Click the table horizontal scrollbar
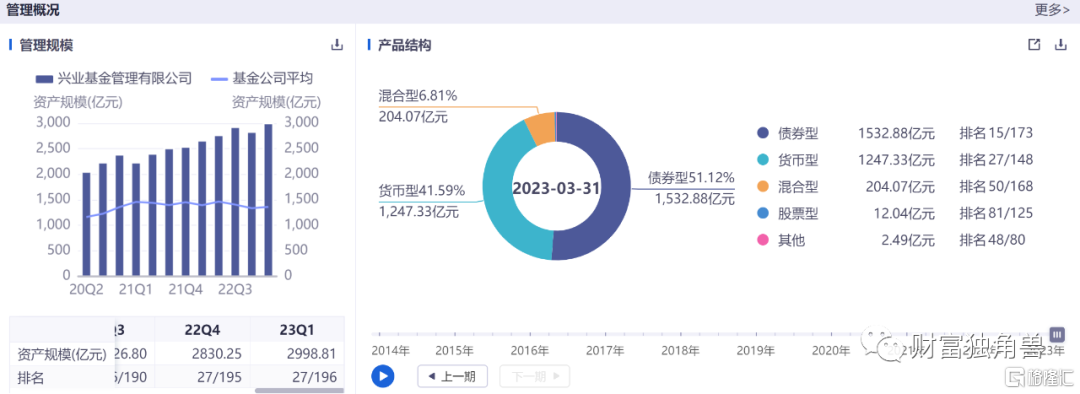Image resolution: width=1080 pixels, height=394 pixels. 299,391
